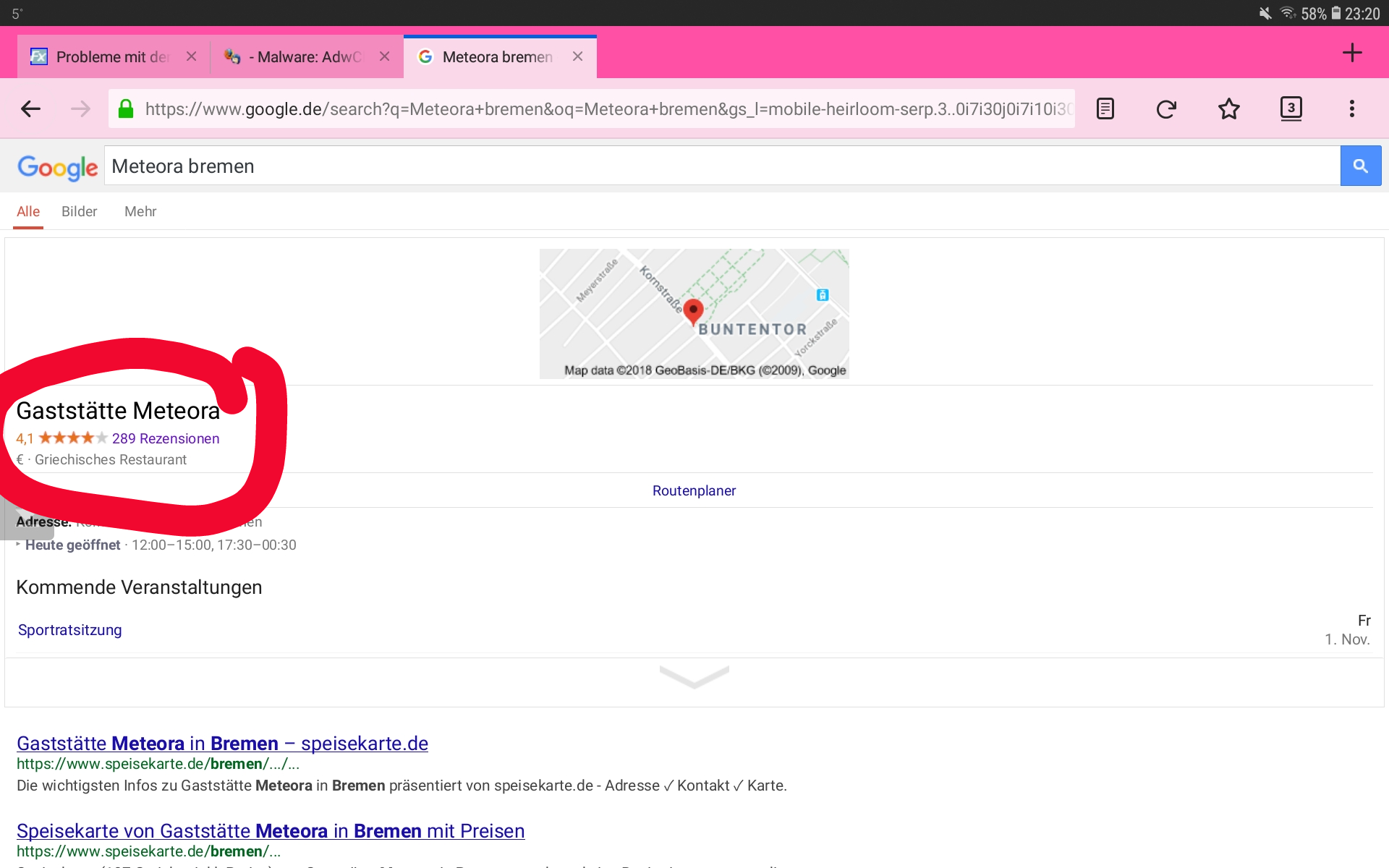Open the browser three-dot menu

[1351, 109]
